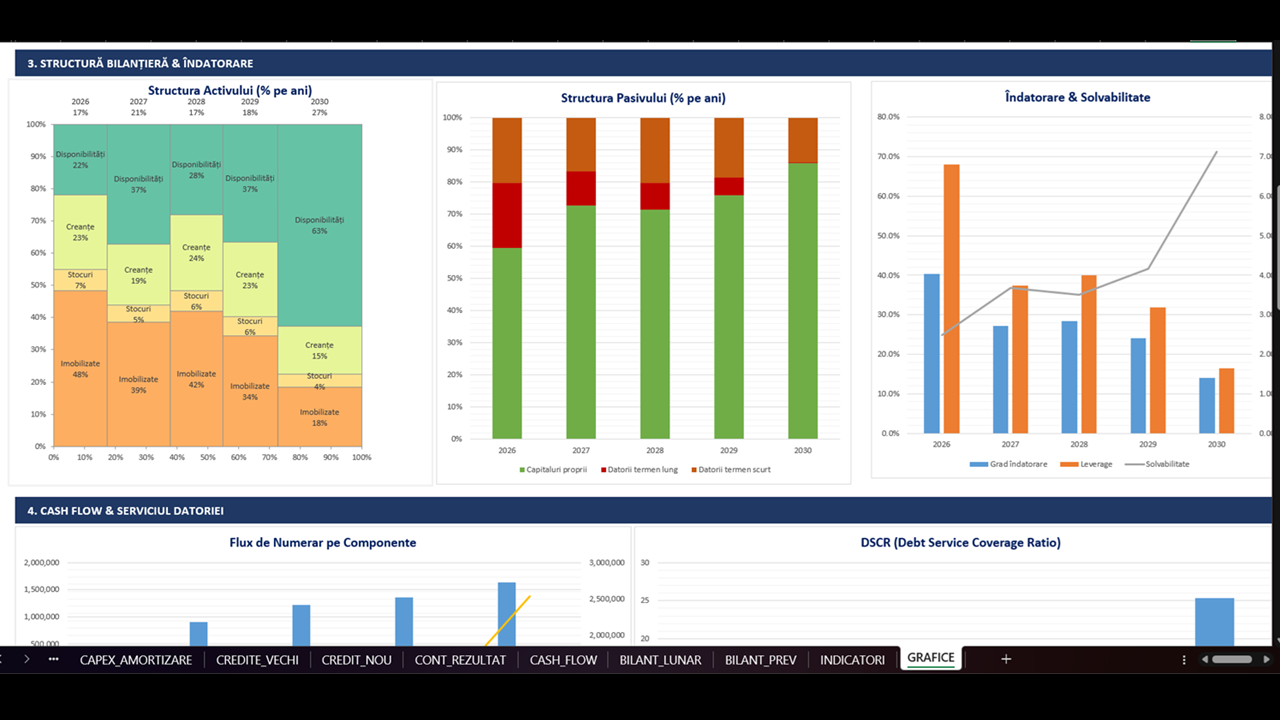Click the vertical scrollbar thumb

point(1276,247)
